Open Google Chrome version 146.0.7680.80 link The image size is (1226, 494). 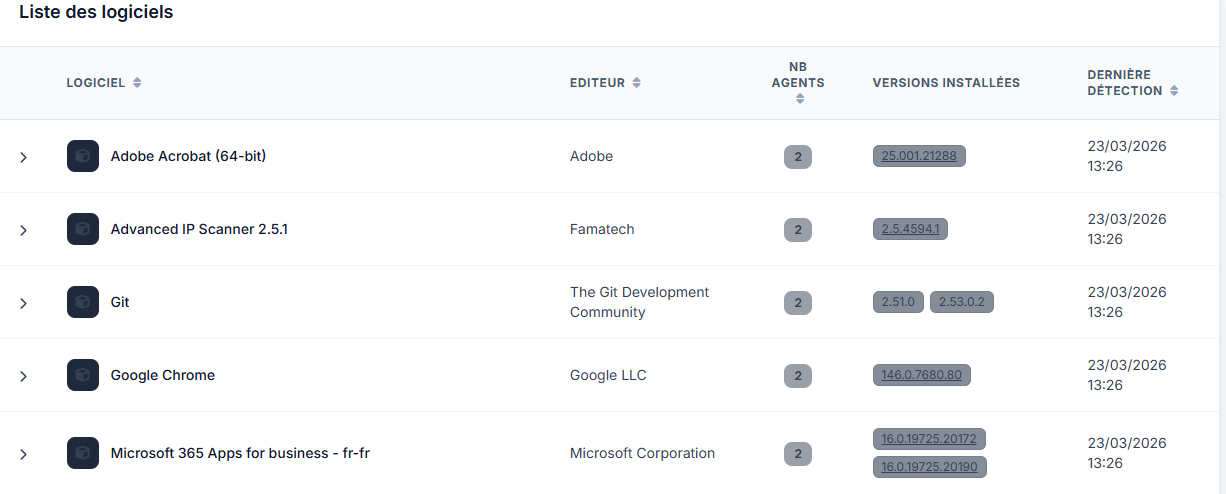921,375
